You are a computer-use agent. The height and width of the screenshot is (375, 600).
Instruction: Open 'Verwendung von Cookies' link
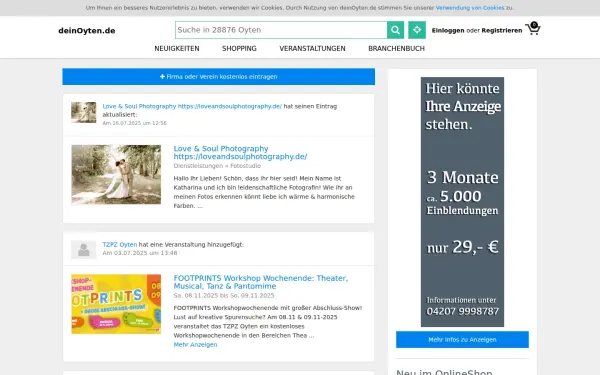click(470, 8)
